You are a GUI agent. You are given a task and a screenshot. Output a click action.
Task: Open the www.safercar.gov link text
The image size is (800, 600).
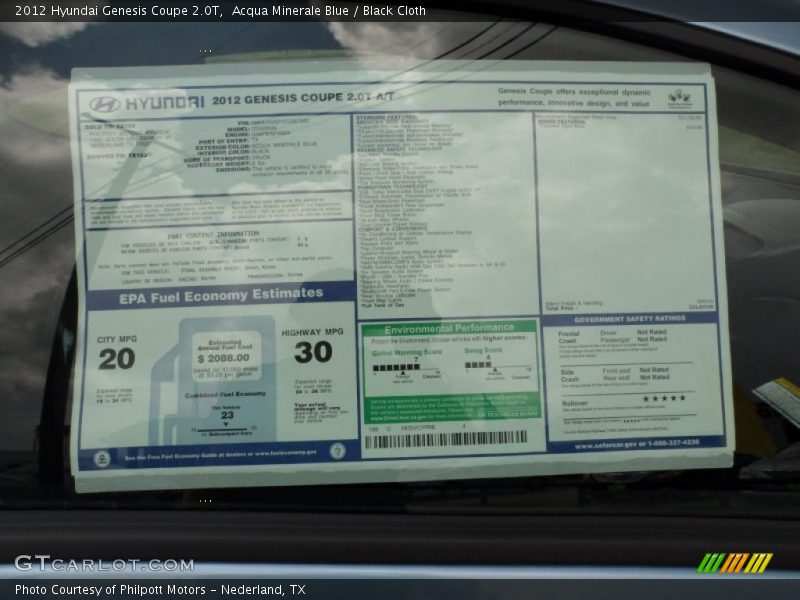tap(637, 444)
